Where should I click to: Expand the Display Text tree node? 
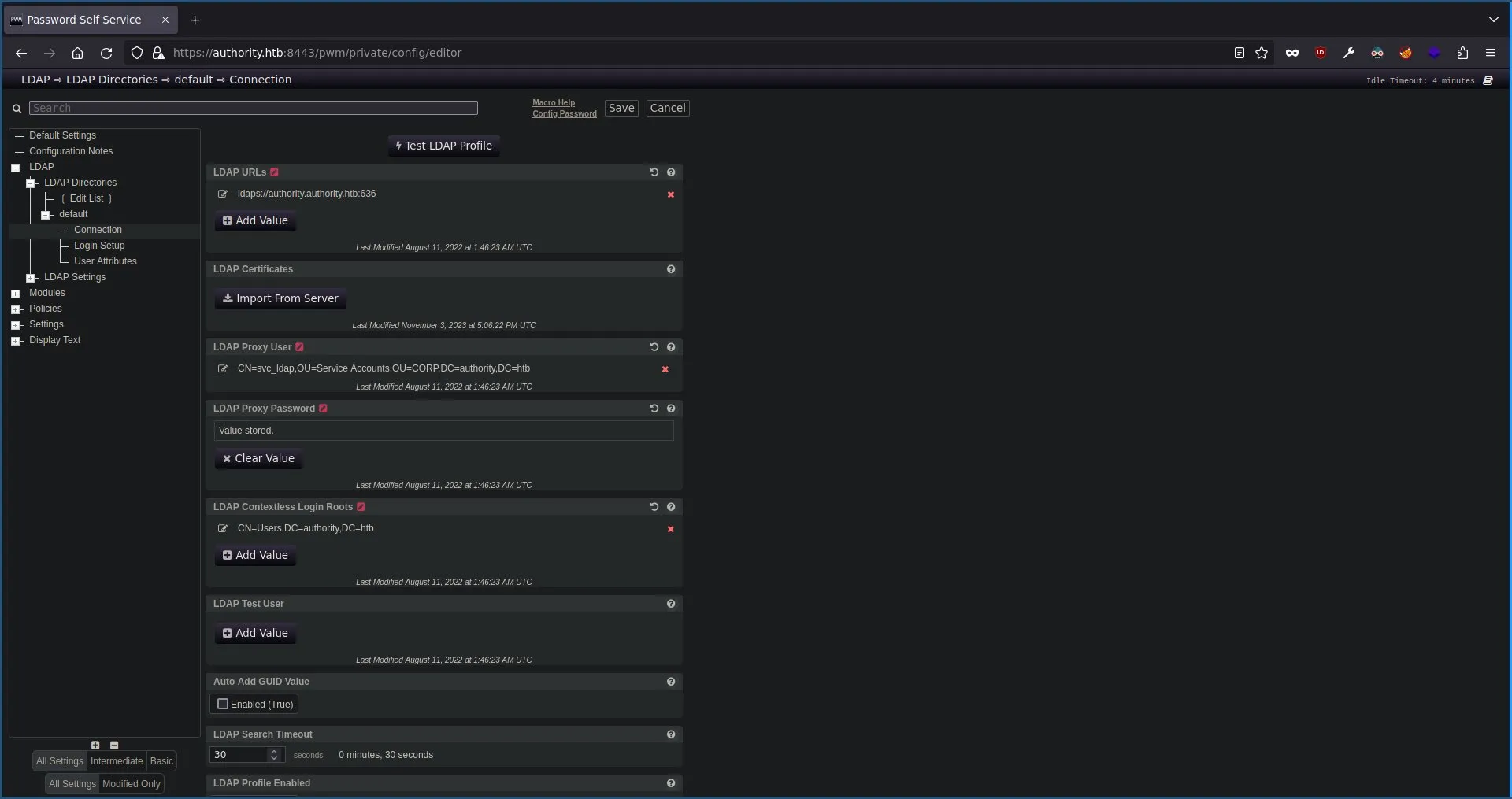pos(16,341)
